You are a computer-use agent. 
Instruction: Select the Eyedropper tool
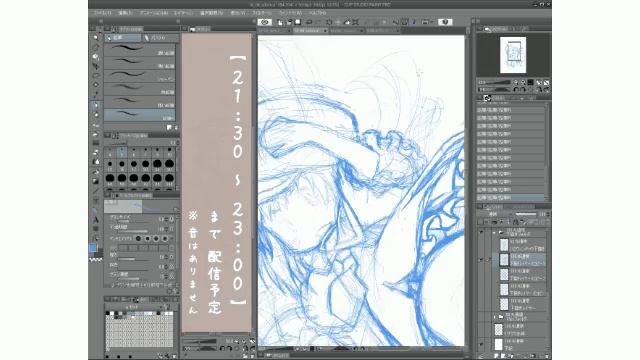click(x=96, y=95)
